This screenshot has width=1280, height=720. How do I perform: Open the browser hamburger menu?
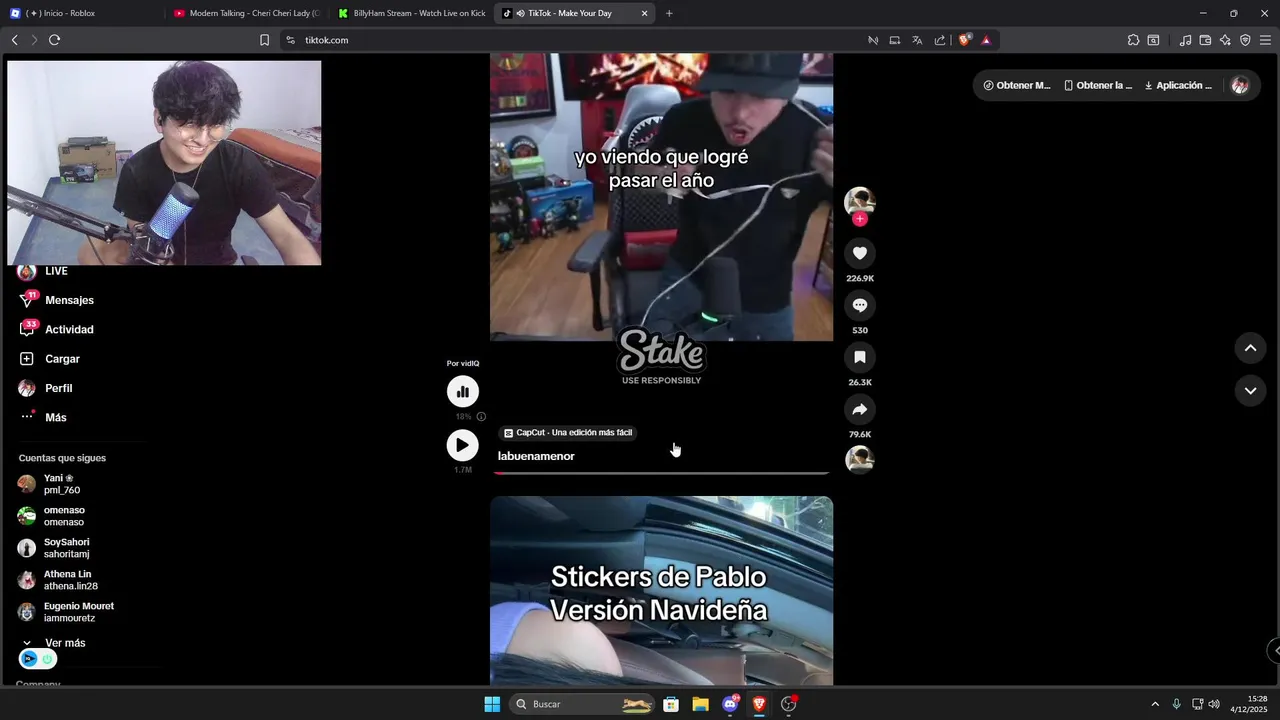[x=1265, y=40]
